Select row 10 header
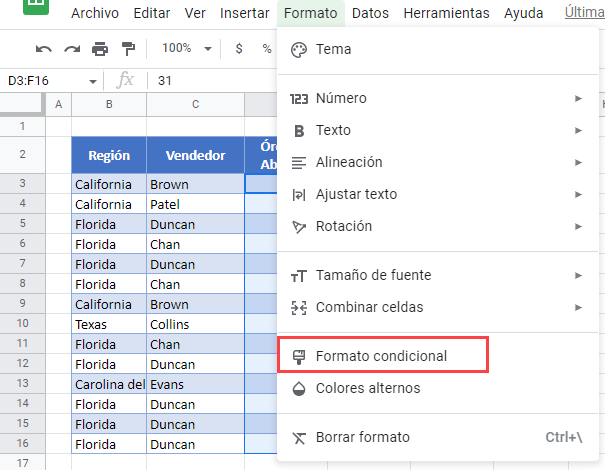This screenshot has width=605, height=470. pyautogui.click(x=22, y=323)
